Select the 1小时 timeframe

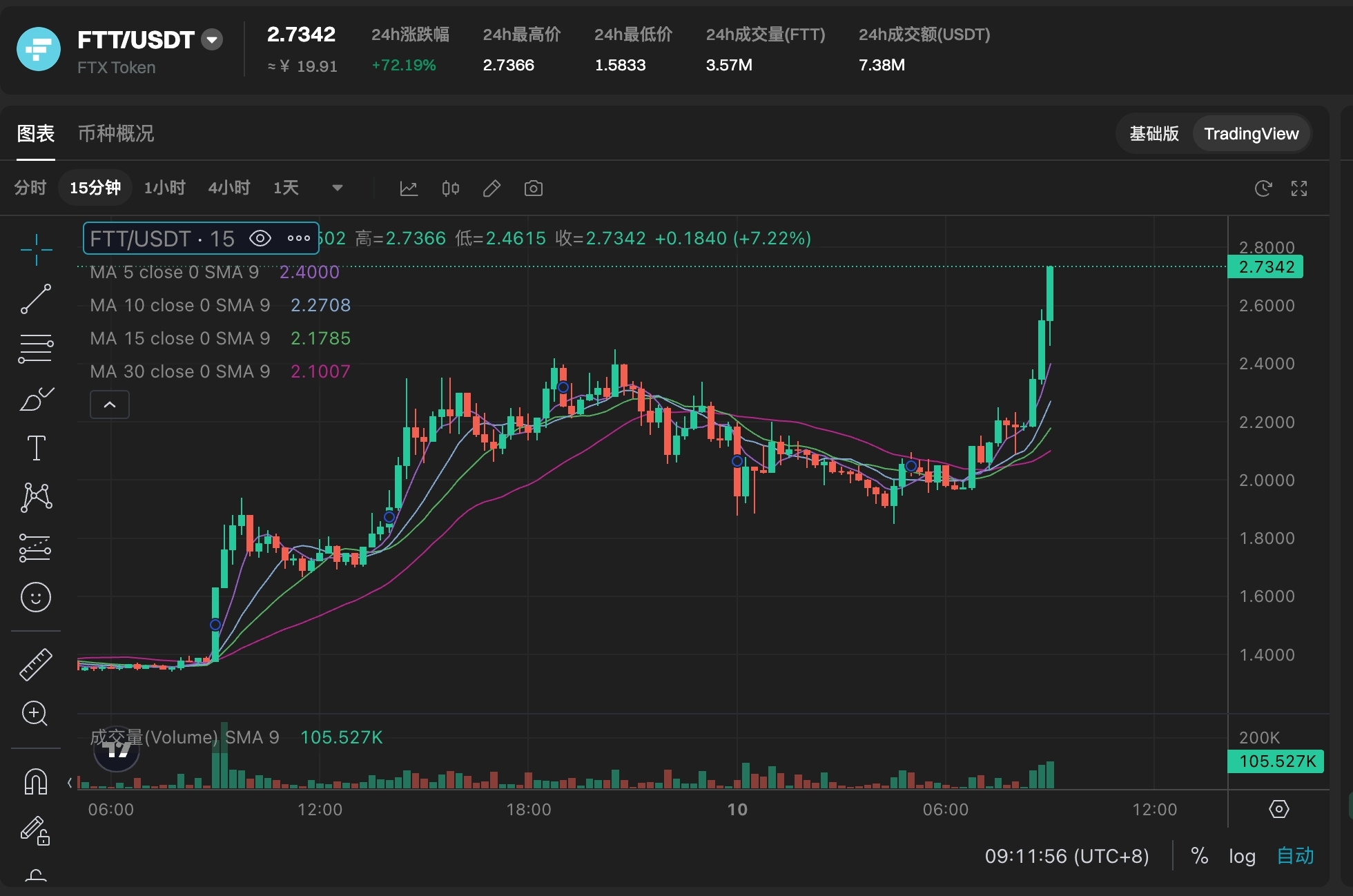[x=164, y=188]
